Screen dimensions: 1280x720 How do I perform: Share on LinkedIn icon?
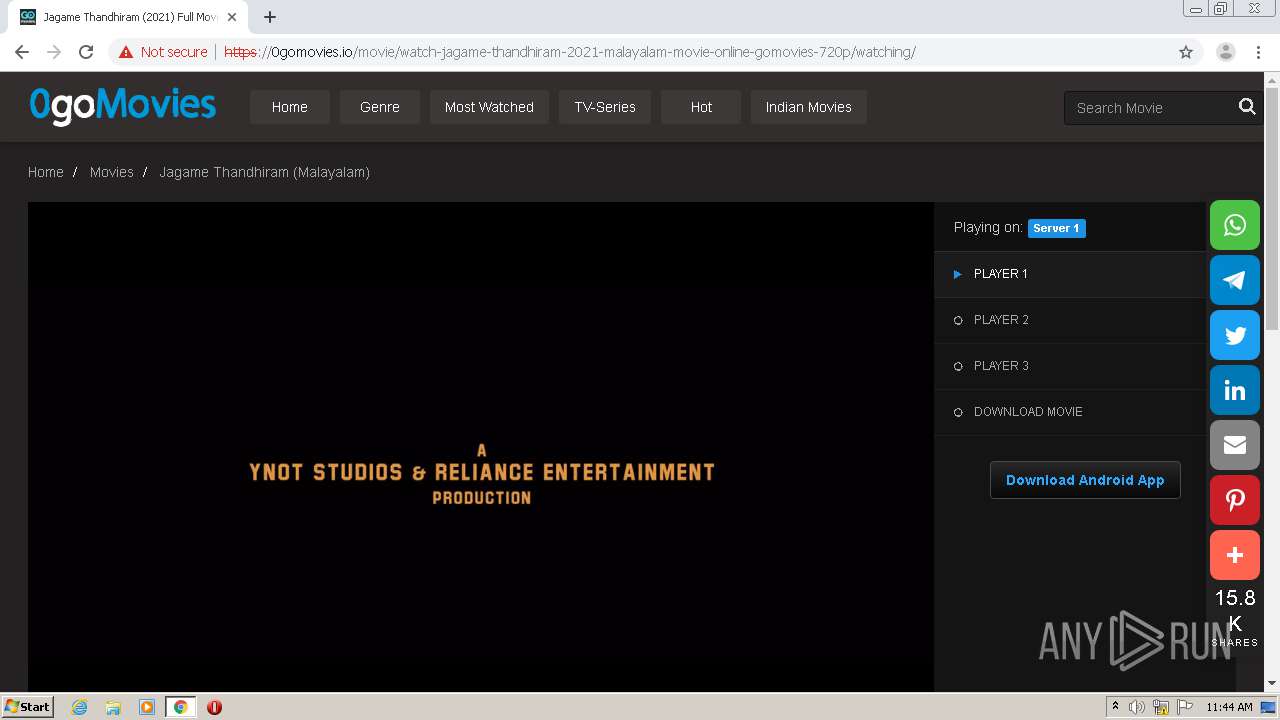point(1235,390)
